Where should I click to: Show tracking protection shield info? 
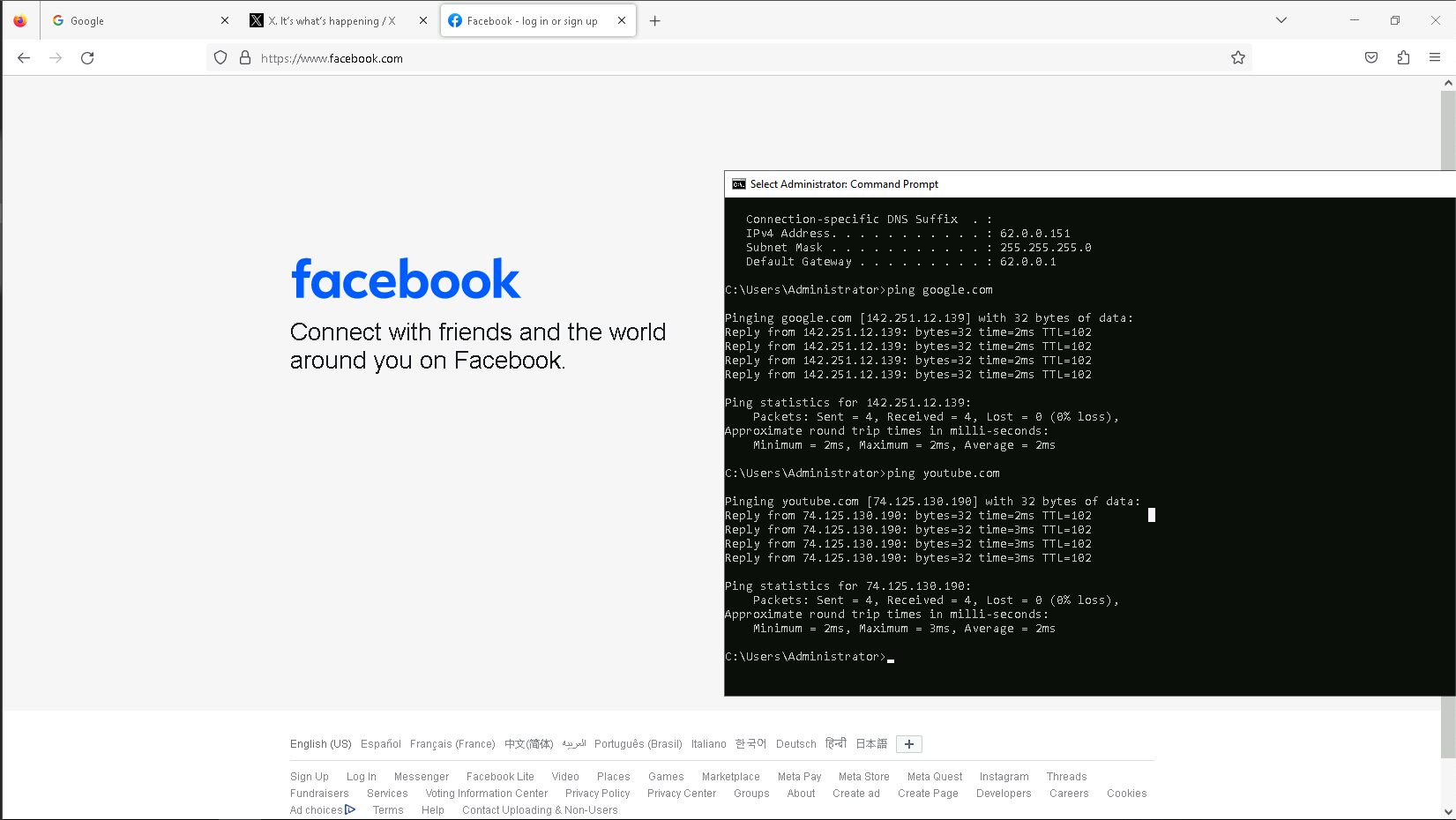pos(220,58)
